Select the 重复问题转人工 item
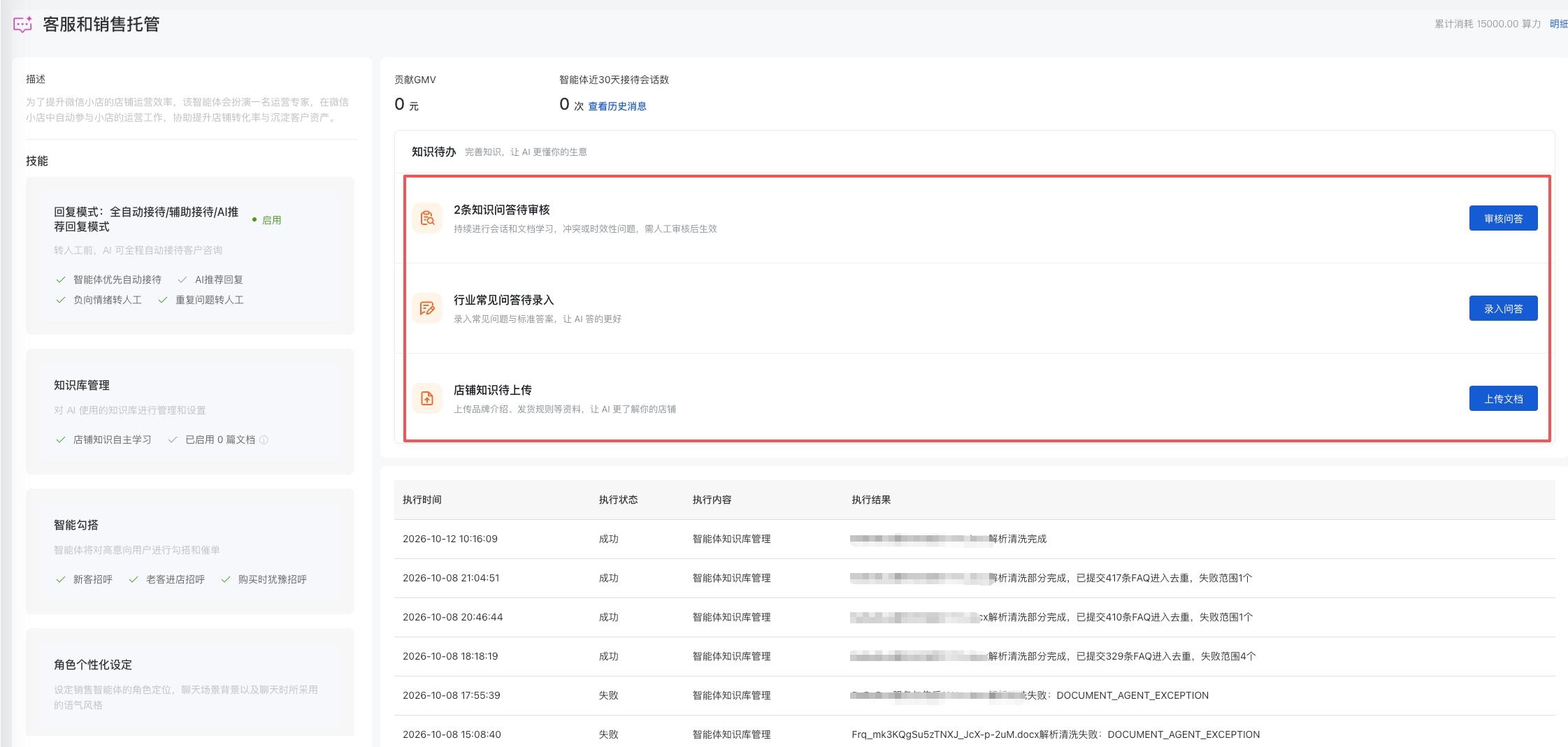Viewport: 1568px width, 747px height. click(x=210, y=300)
